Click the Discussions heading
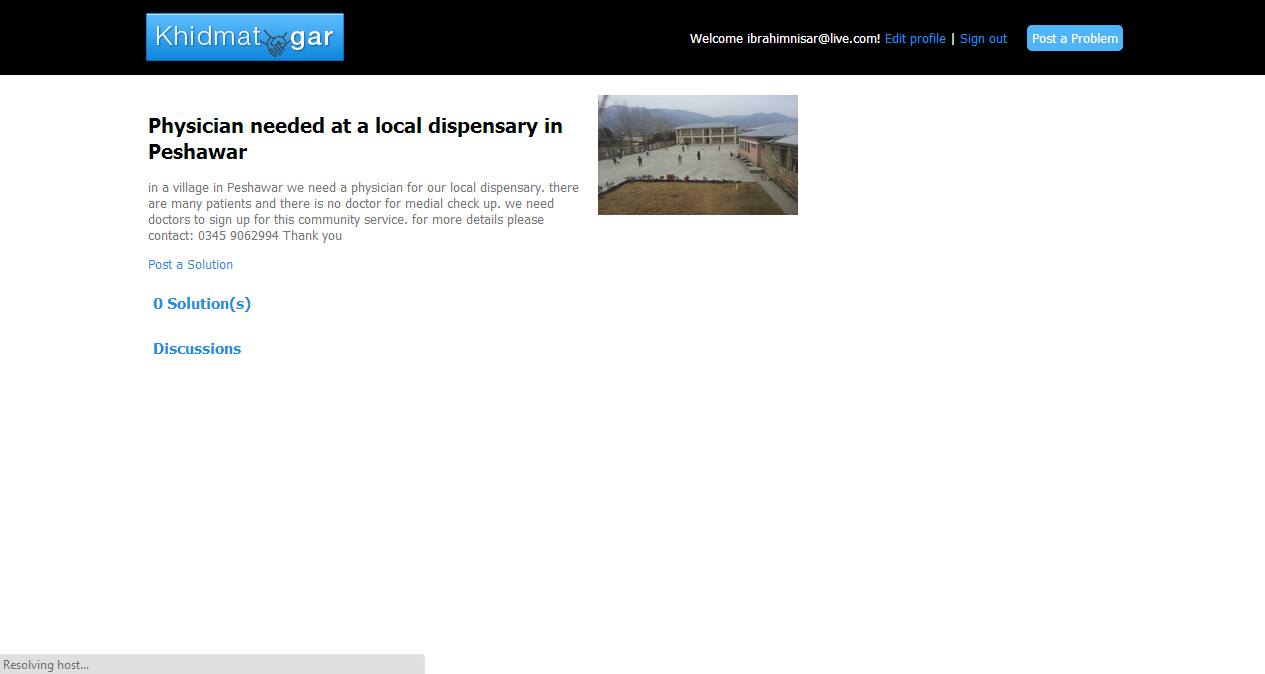1265x674 pixels. [197, 349]
